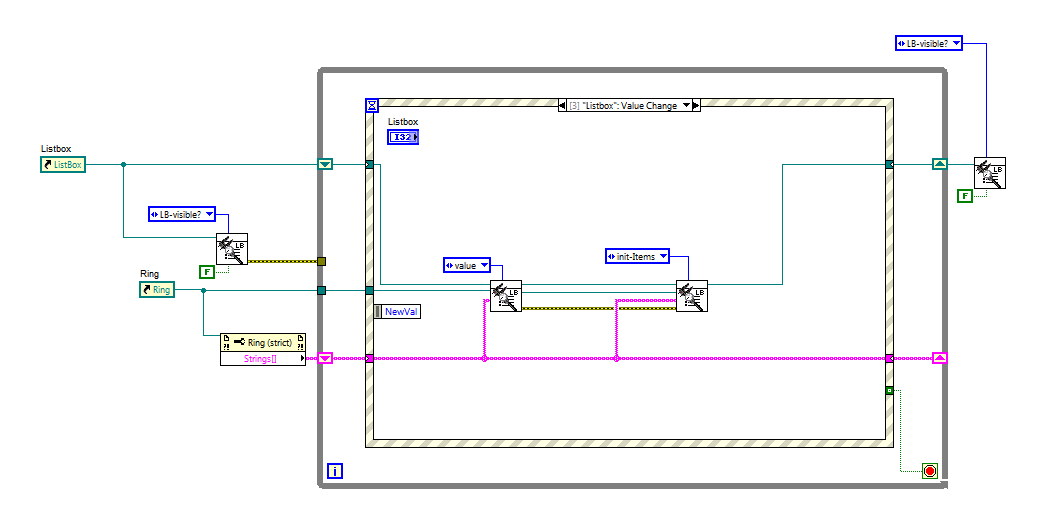Open the event case selector dropdown arrow

[686, 105]
